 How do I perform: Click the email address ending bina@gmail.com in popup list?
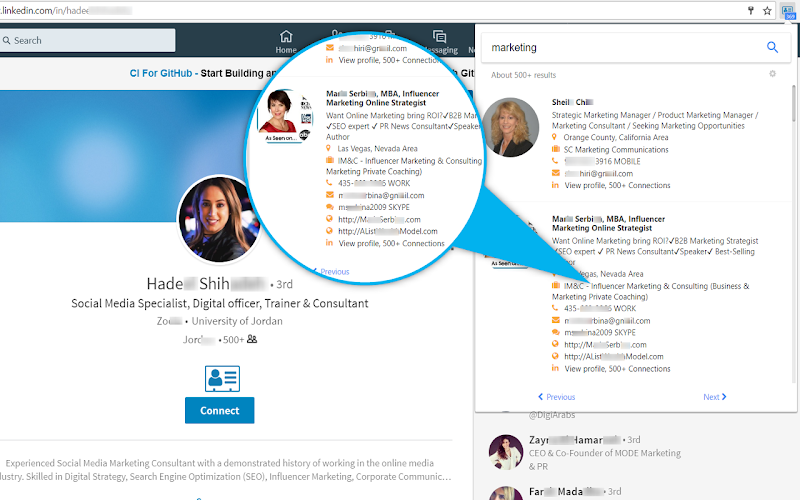click(607, 321)
